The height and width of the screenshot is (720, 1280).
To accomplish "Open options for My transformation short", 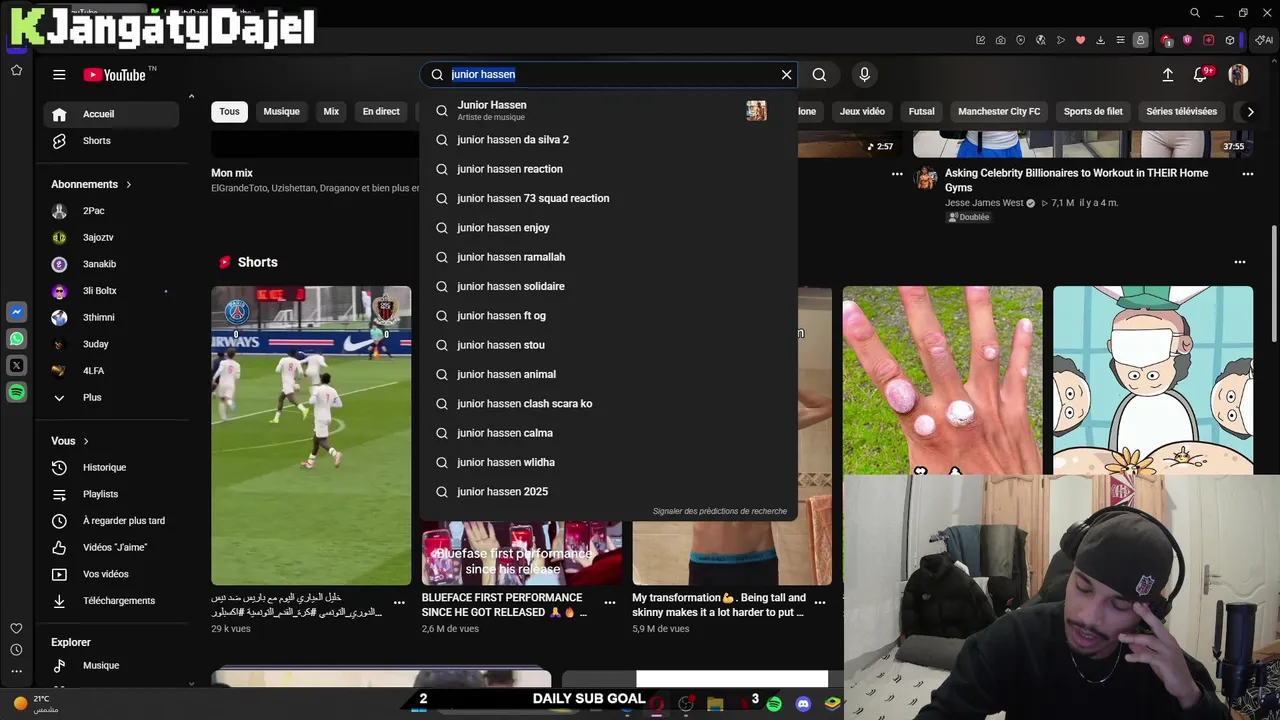I will [x=820, y=603].
